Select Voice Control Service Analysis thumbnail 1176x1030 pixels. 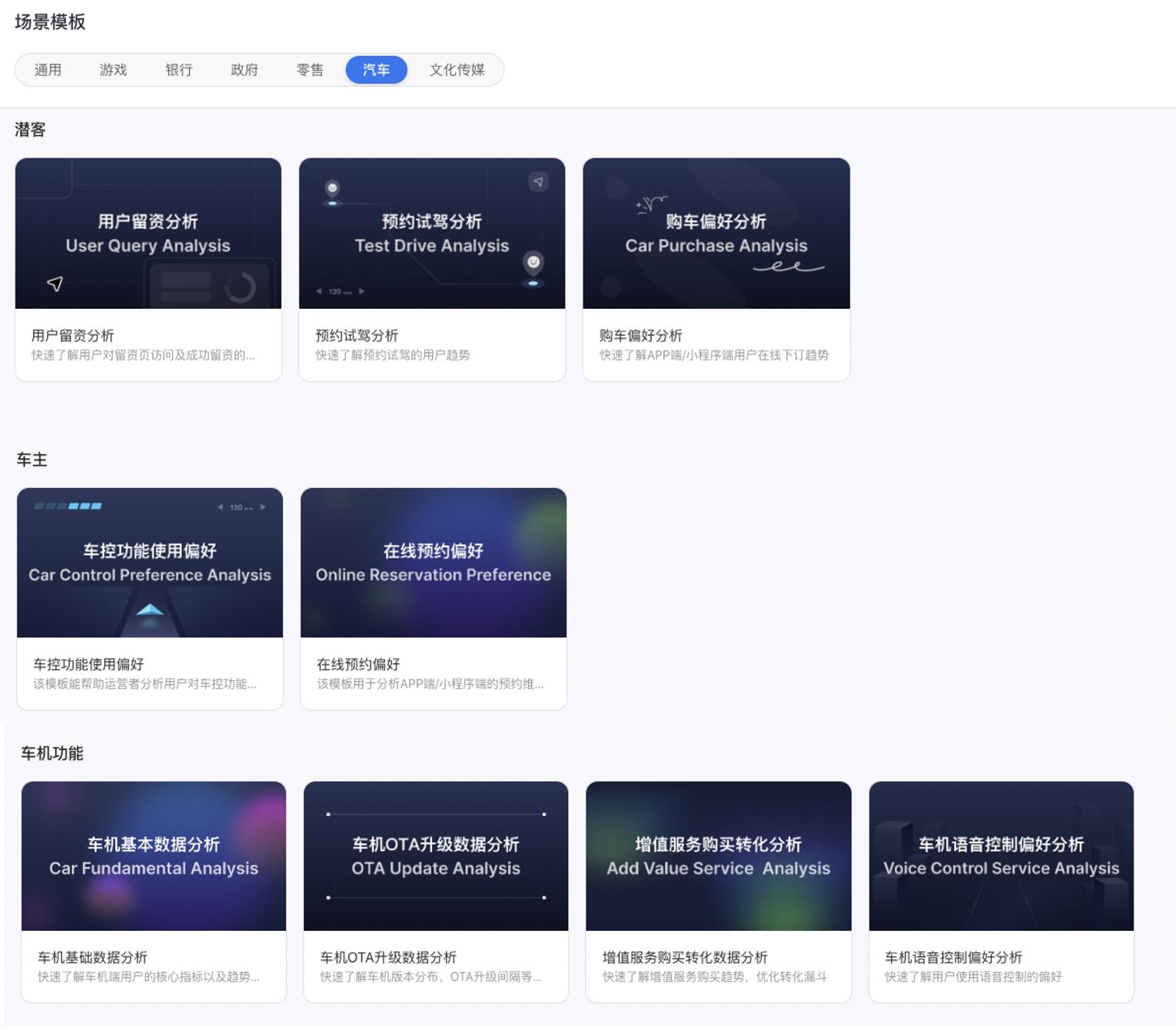tap(1002, 856)
